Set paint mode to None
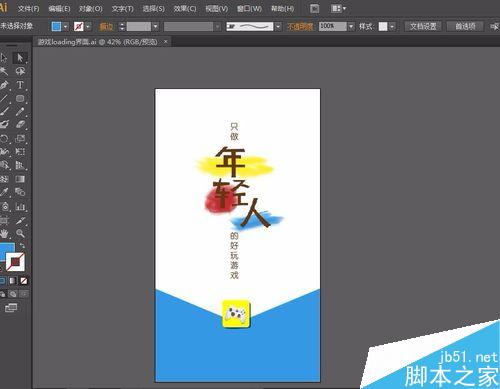 [x=24, y=281]
